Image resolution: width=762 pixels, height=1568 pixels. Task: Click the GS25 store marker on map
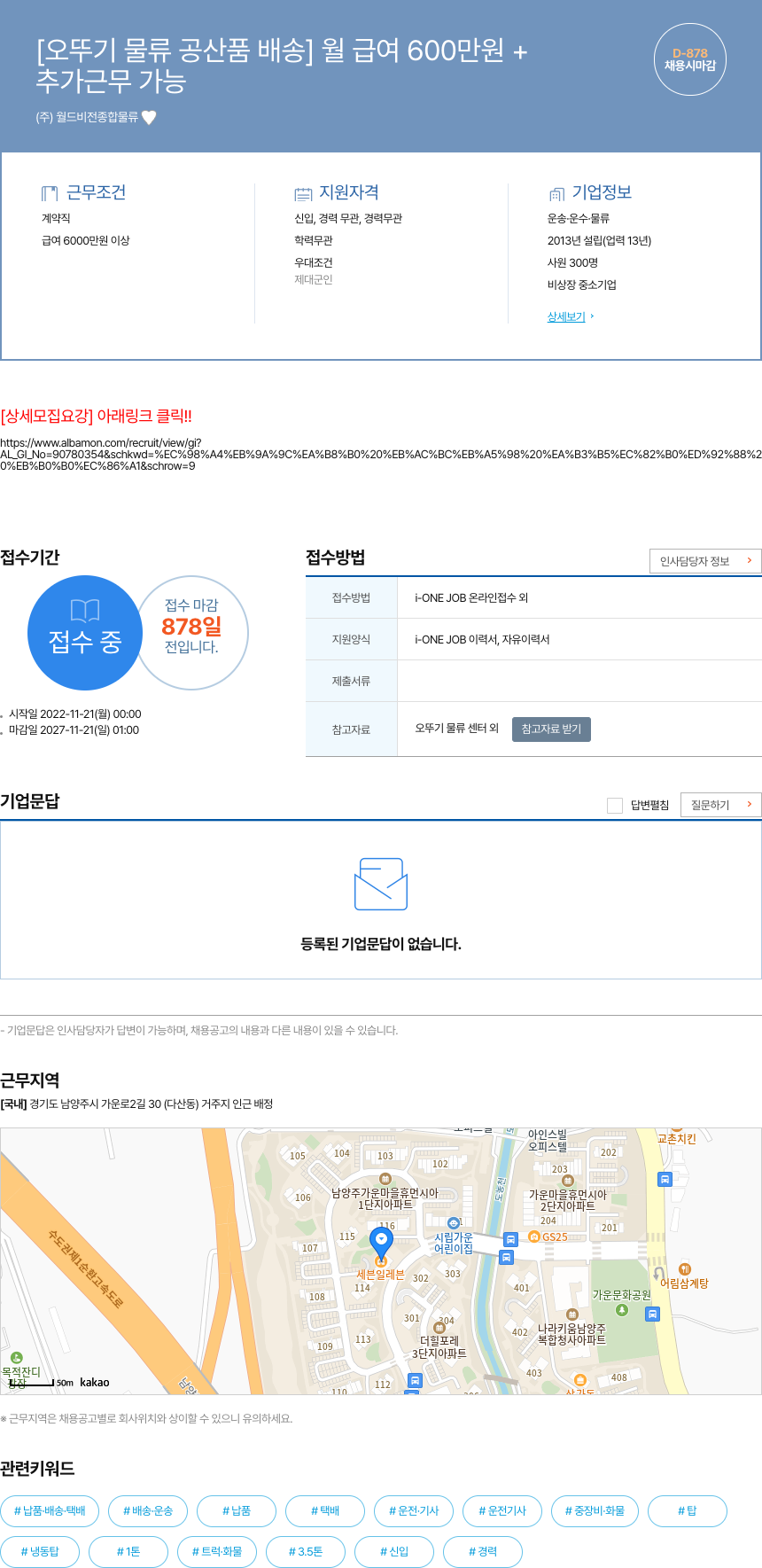pyautogui.click(x=533, y=1236)
